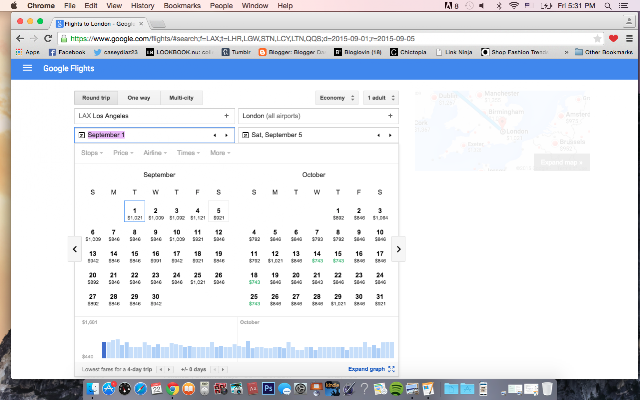This screenshot has height=400, width=640.
Task: Click the Sat, September 5 return date field
Action: click(318, 135)
